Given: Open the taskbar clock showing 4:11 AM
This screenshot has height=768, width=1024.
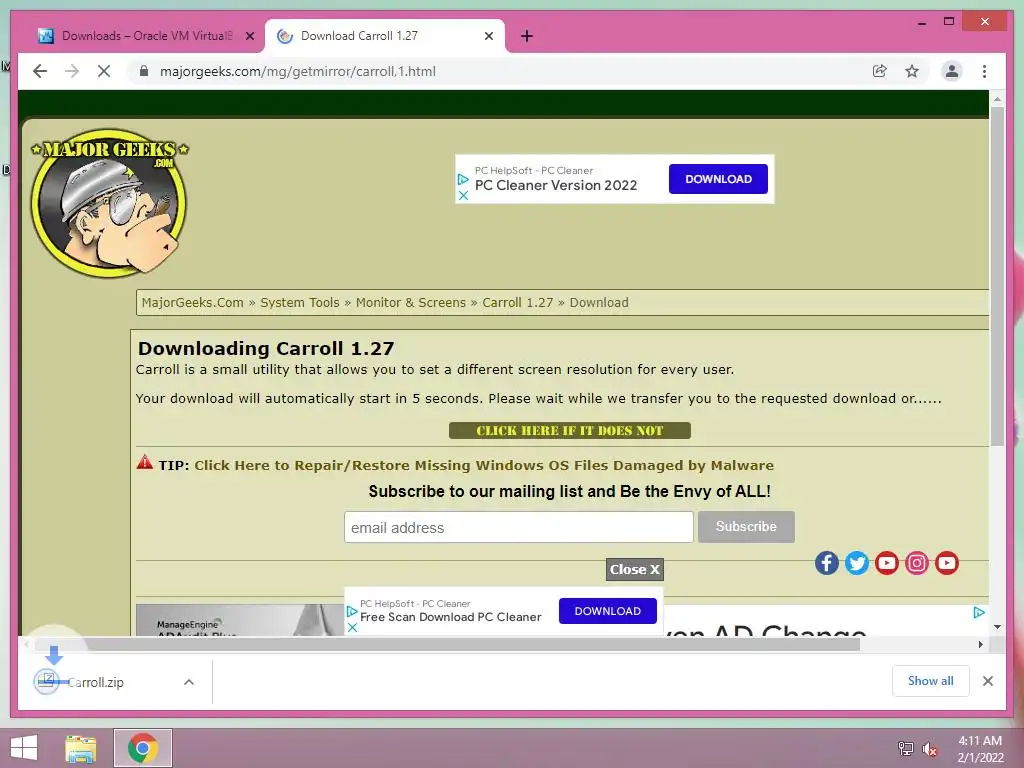Looking at the screenshot, I should point(980,749).
